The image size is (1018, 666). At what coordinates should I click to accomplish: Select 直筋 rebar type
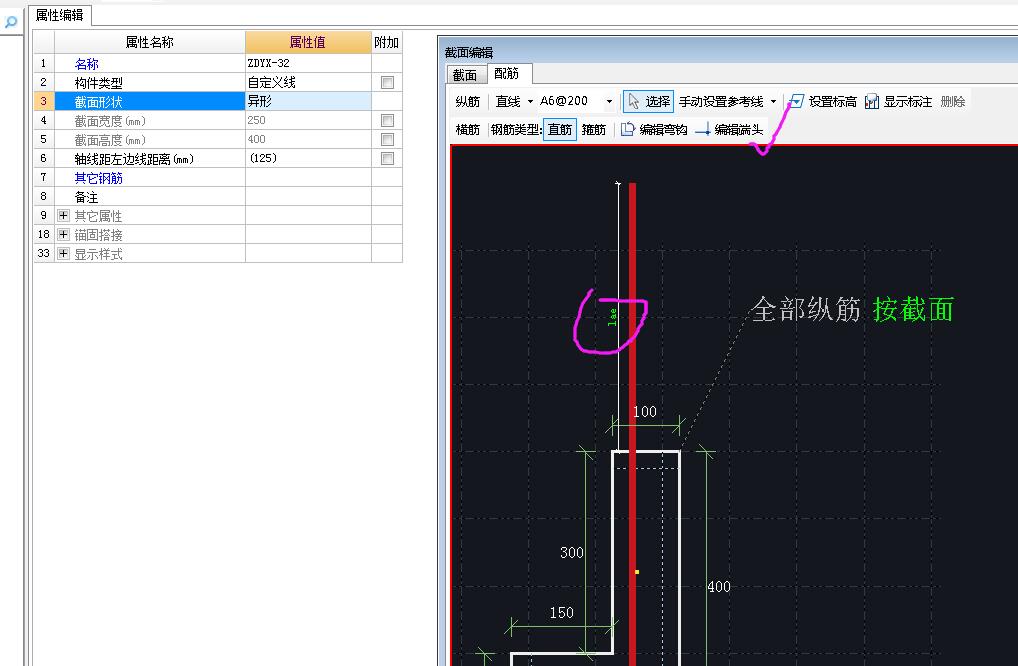tap(560, 129)
